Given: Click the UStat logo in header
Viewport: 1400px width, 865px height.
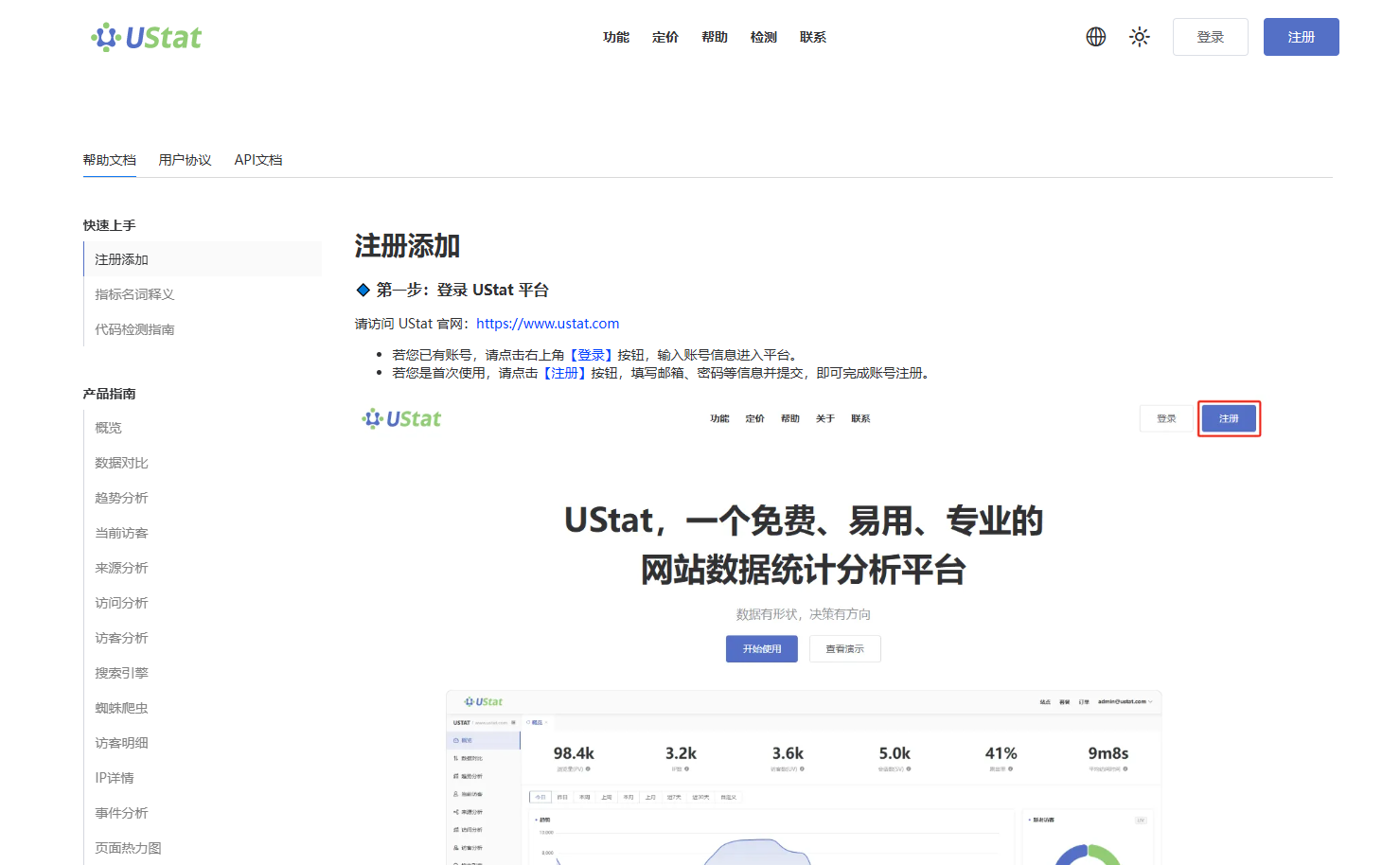Looking at the screenshot, I should click(147, 37).
